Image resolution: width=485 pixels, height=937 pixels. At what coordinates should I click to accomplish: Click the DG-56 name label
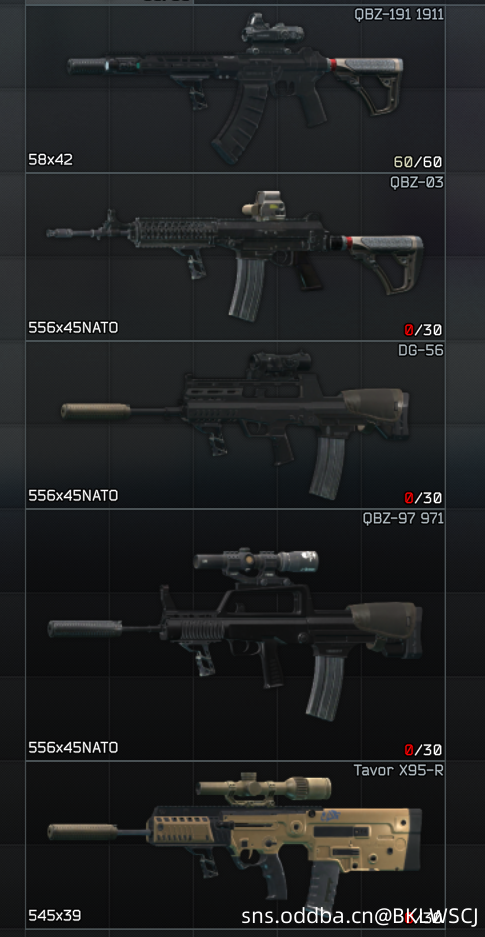coord(421,350)
